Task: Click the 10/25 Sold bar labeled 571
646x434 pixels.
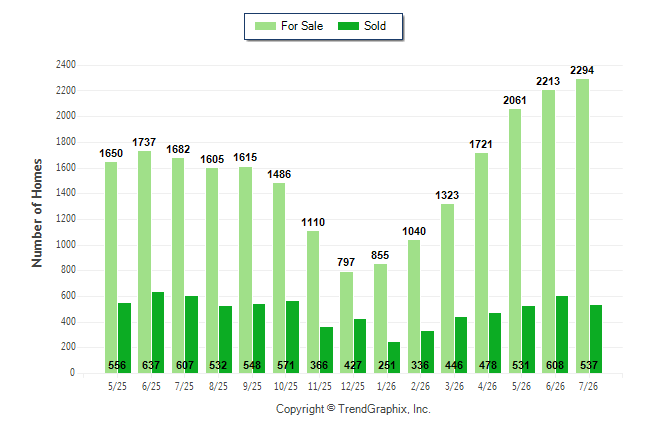Action: pyautogui.click(x=293, y=337)
